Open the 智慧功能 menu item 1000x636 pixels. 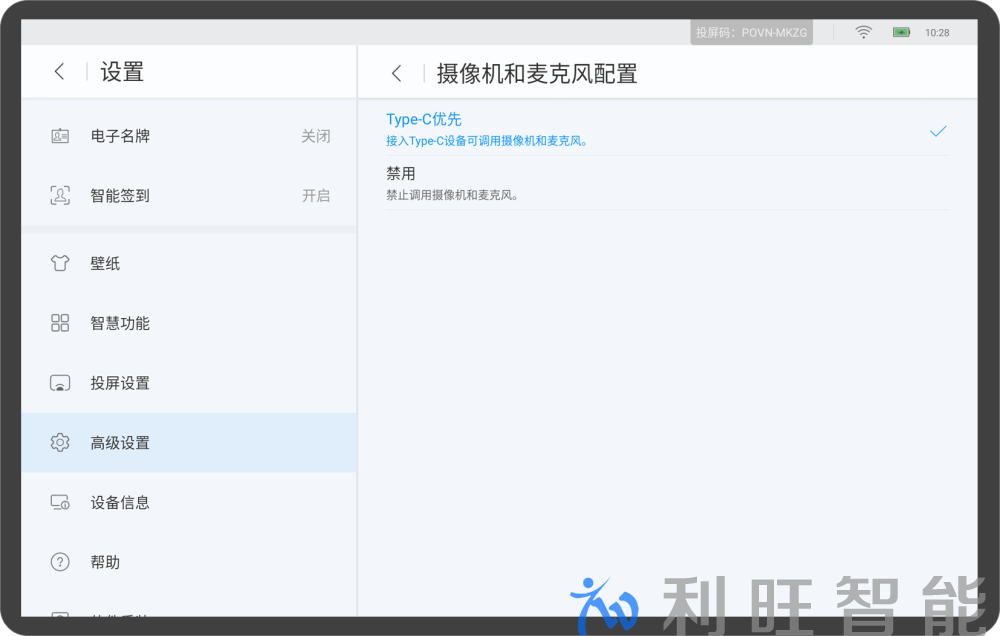click(x=189, y=323)
